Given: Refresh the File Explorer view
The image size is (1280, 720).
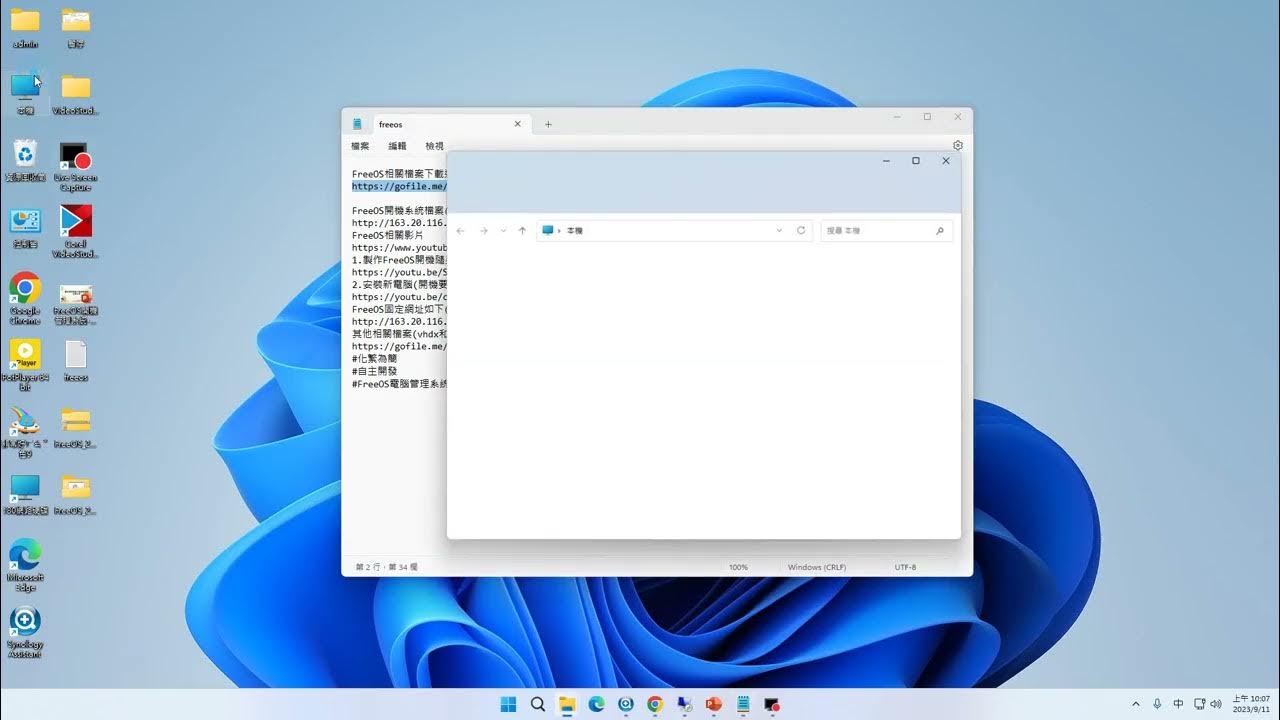Looking at the screenshot, I should click(801, 231).
